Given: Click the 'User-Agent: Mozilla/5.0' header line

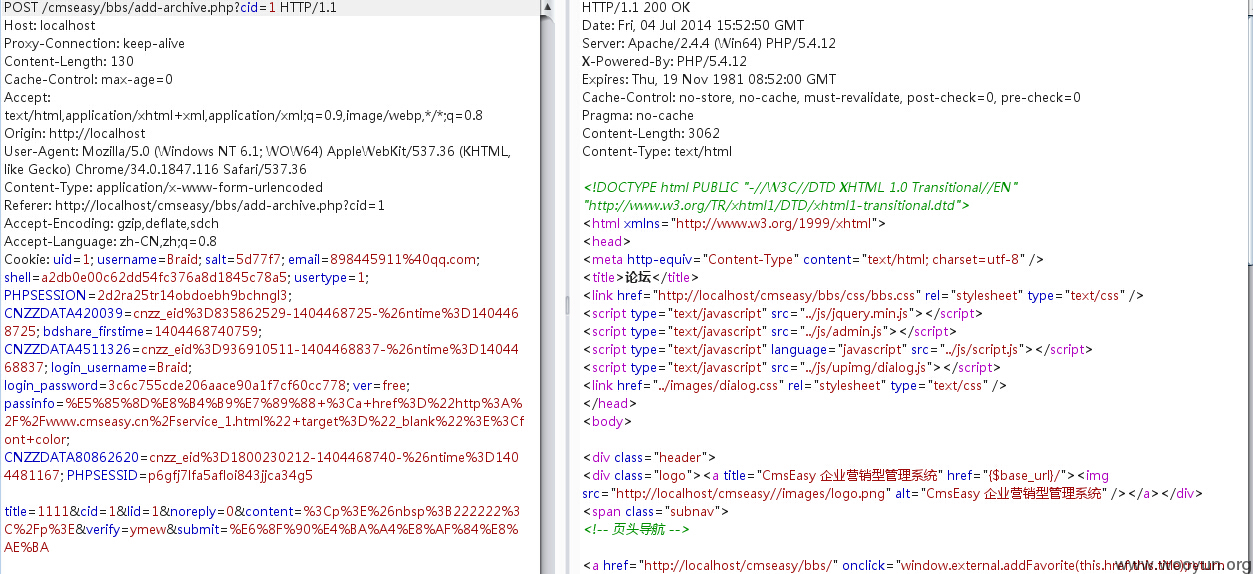Looking at the screenshot, I should tap(257, 151).
